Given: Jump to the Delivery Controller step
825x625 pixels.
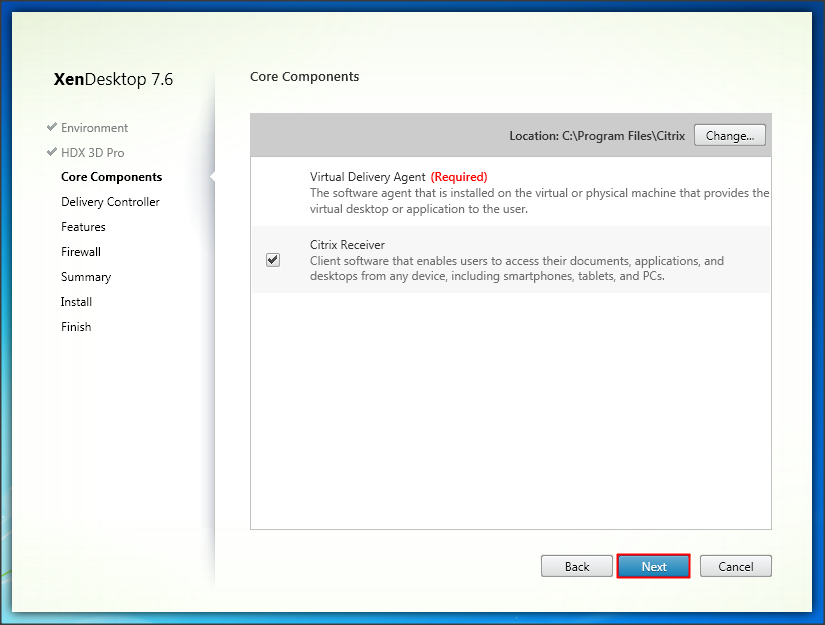Looking at the screenshot, I should coord(110,202).
